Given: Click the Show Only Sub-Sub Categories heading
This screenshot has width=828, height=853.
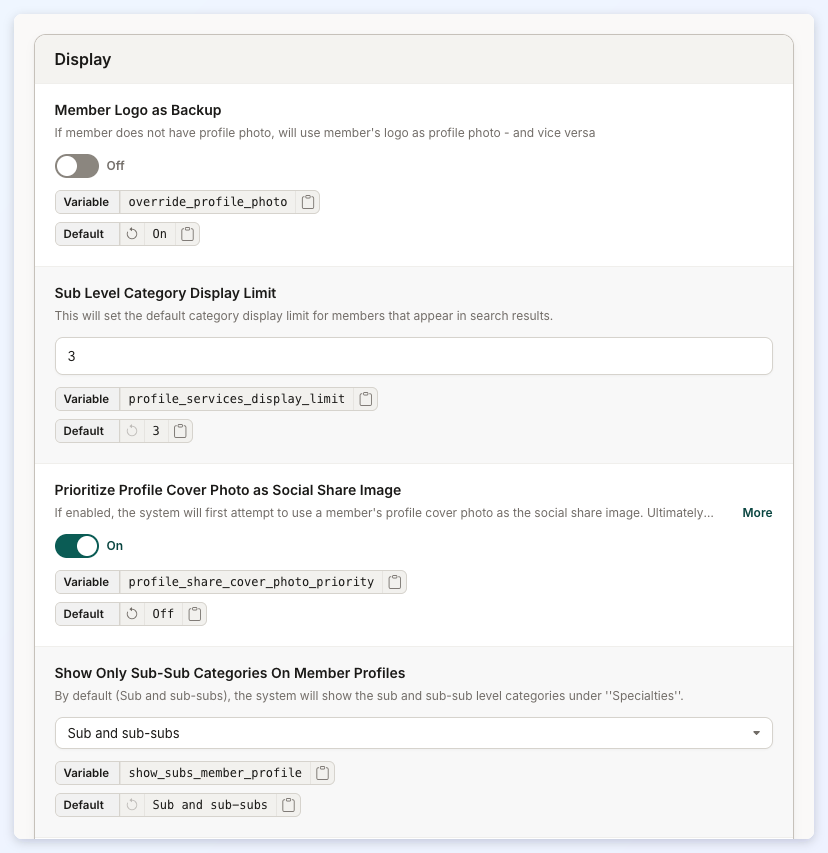Looking at the screenshot, I should point(230,673).
